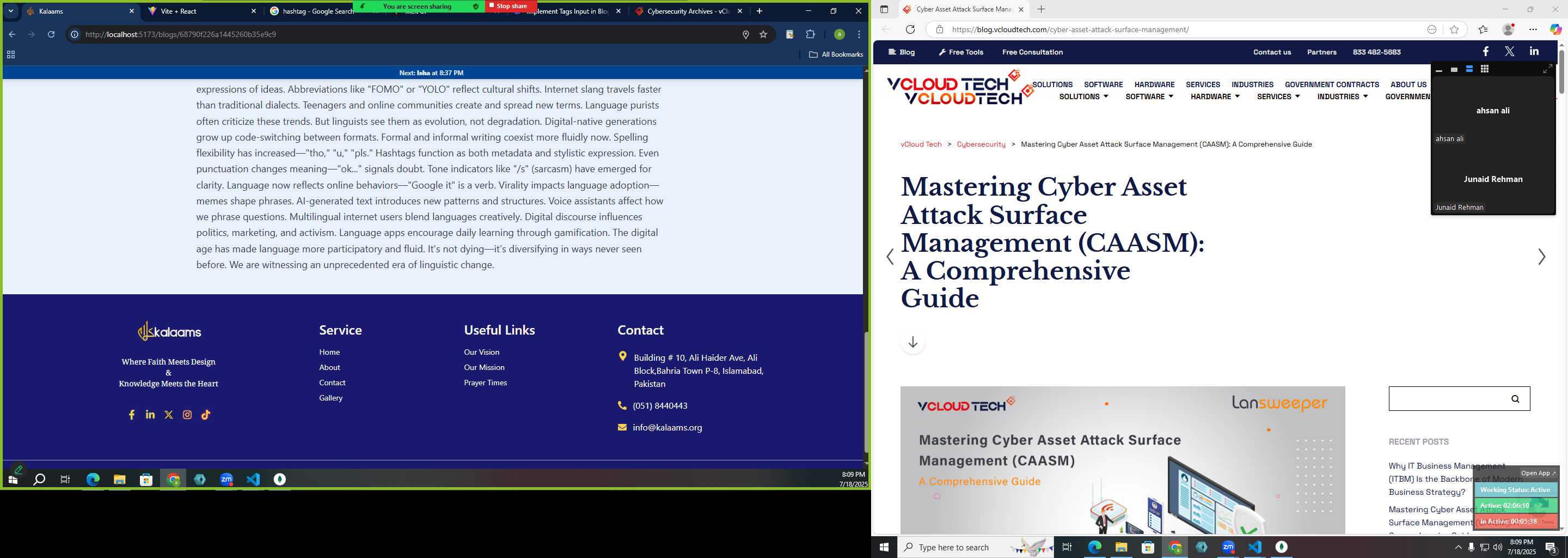The width and height of the screenshot is (1568, 558).
Task: Click Windows taskbar search box
Action: tap(975, 547)
